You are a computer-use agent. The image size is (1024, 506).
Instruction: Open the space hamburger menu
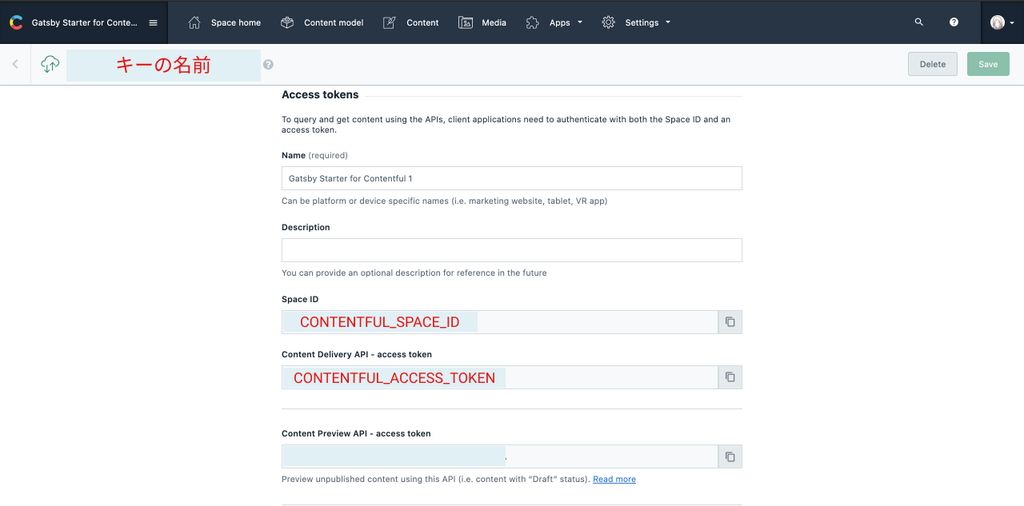(x=153, y=22)
